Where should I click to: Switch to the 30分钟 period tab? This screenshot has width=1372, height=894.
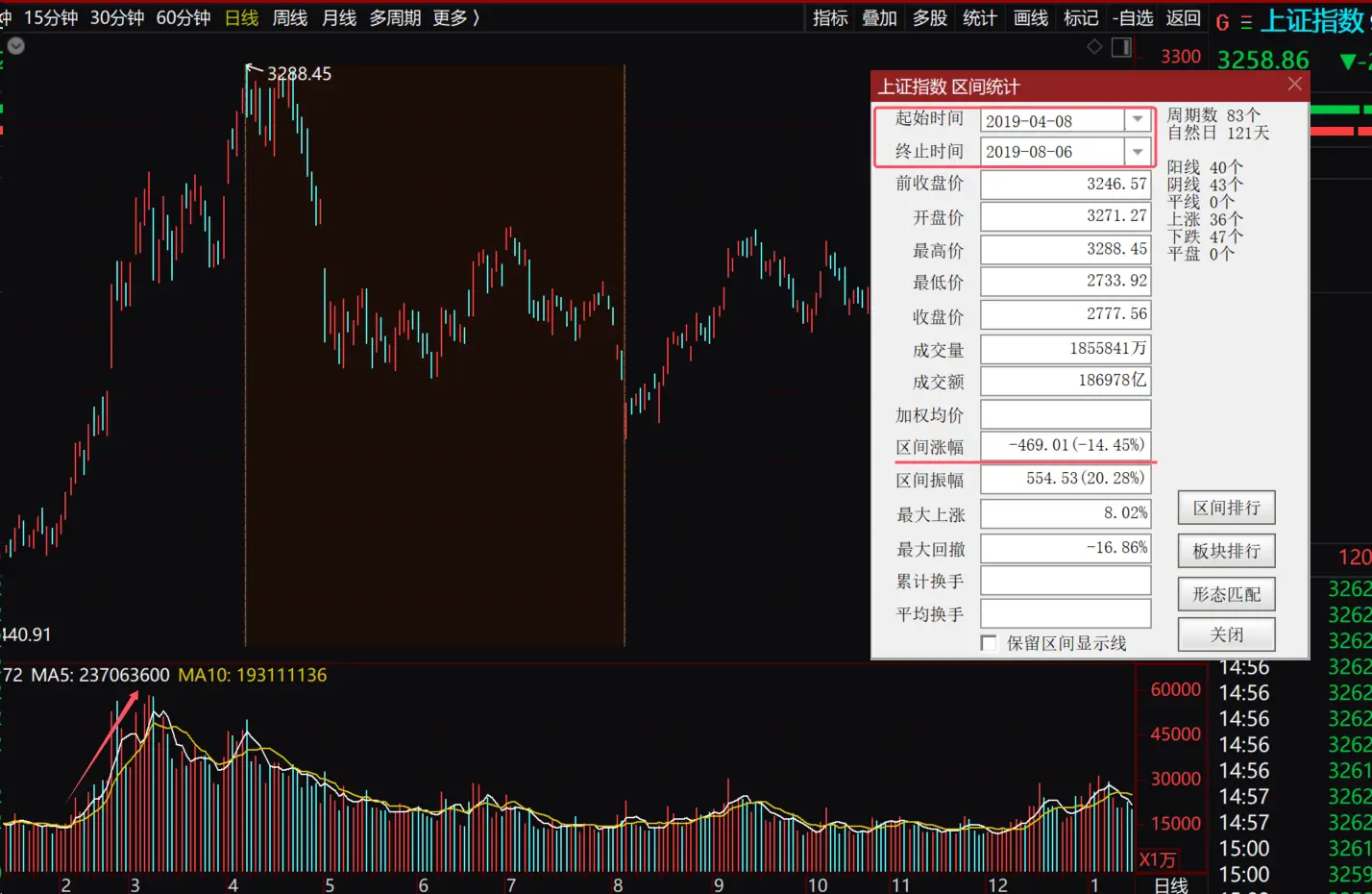(117, 18)
